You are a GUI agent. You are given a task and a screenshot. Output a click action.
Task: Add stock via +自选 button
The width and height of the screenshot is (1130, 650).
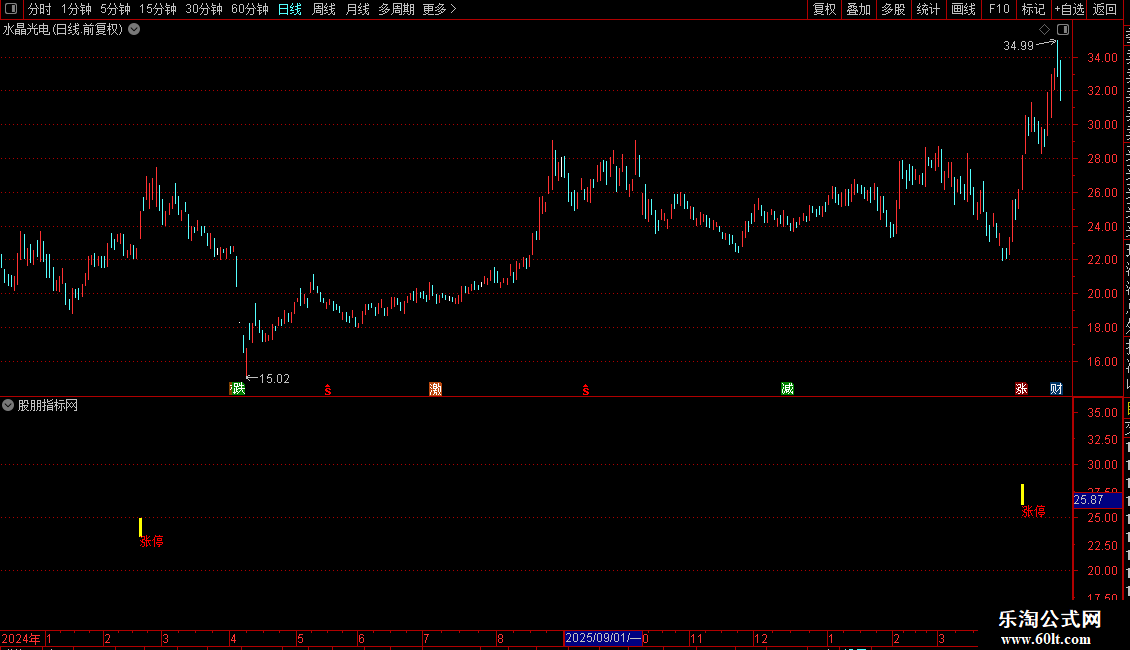(x=1069, y=9)
